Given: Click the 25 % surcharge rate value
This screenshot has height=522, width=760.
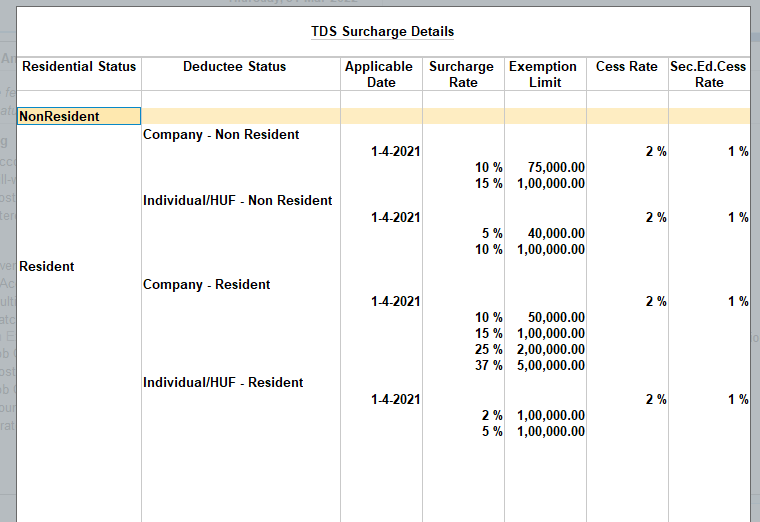Looking at the screenshot, I should click(x=489, y=349).
